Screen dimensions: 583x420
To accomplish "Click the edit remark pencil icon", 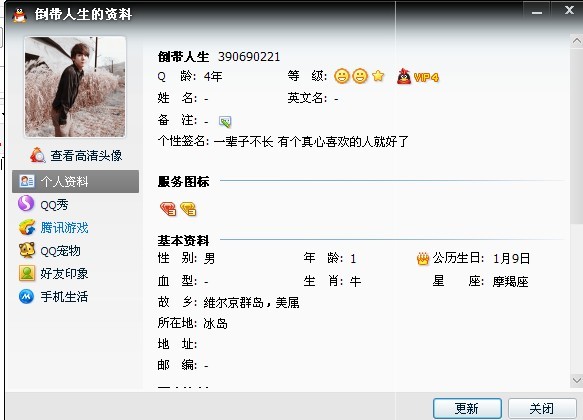I will click(x=225, y=121).
